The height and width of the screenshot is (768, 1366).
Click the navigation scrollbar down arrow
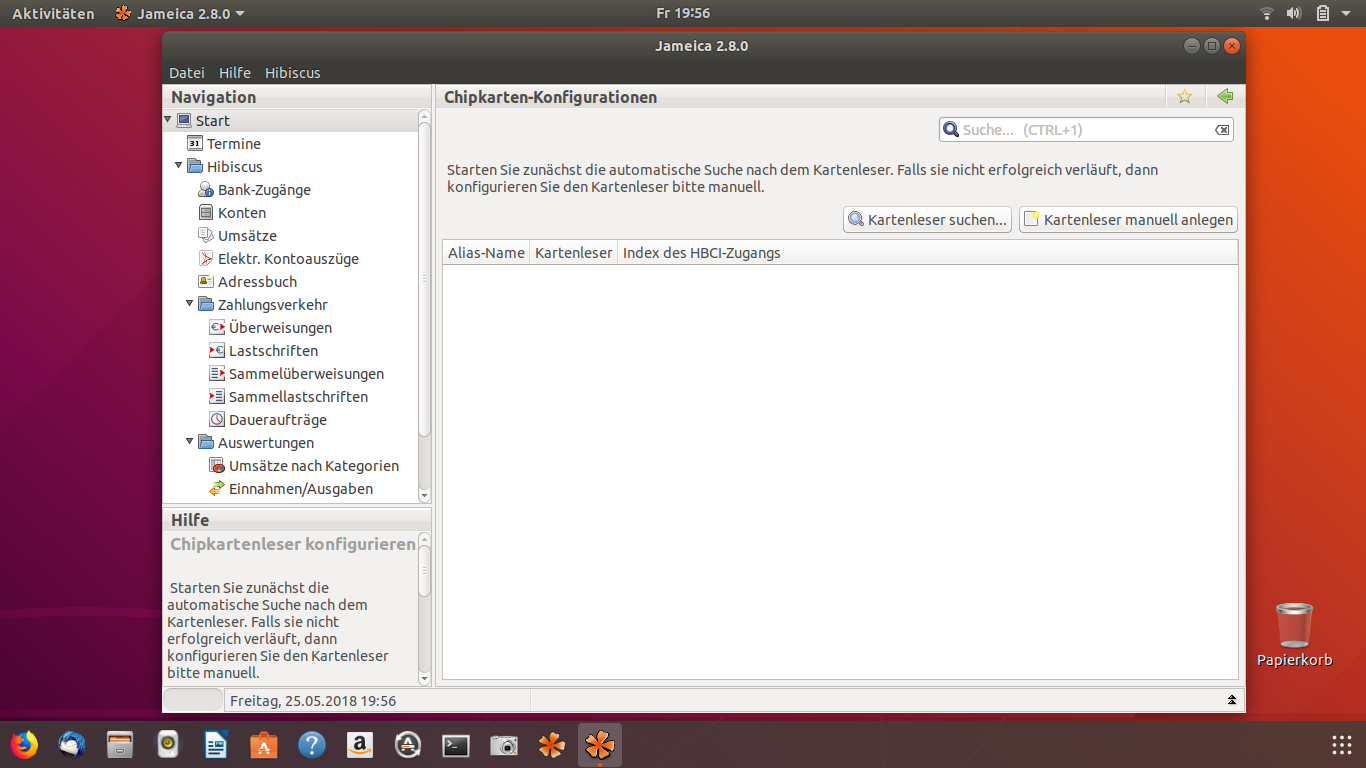coord(424,495)
